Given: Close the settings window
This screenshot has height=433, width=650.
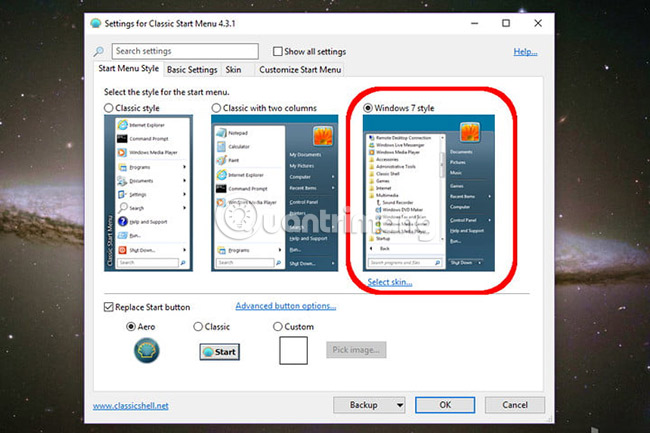Looking at the screenshot, I should tap(538, 23).
